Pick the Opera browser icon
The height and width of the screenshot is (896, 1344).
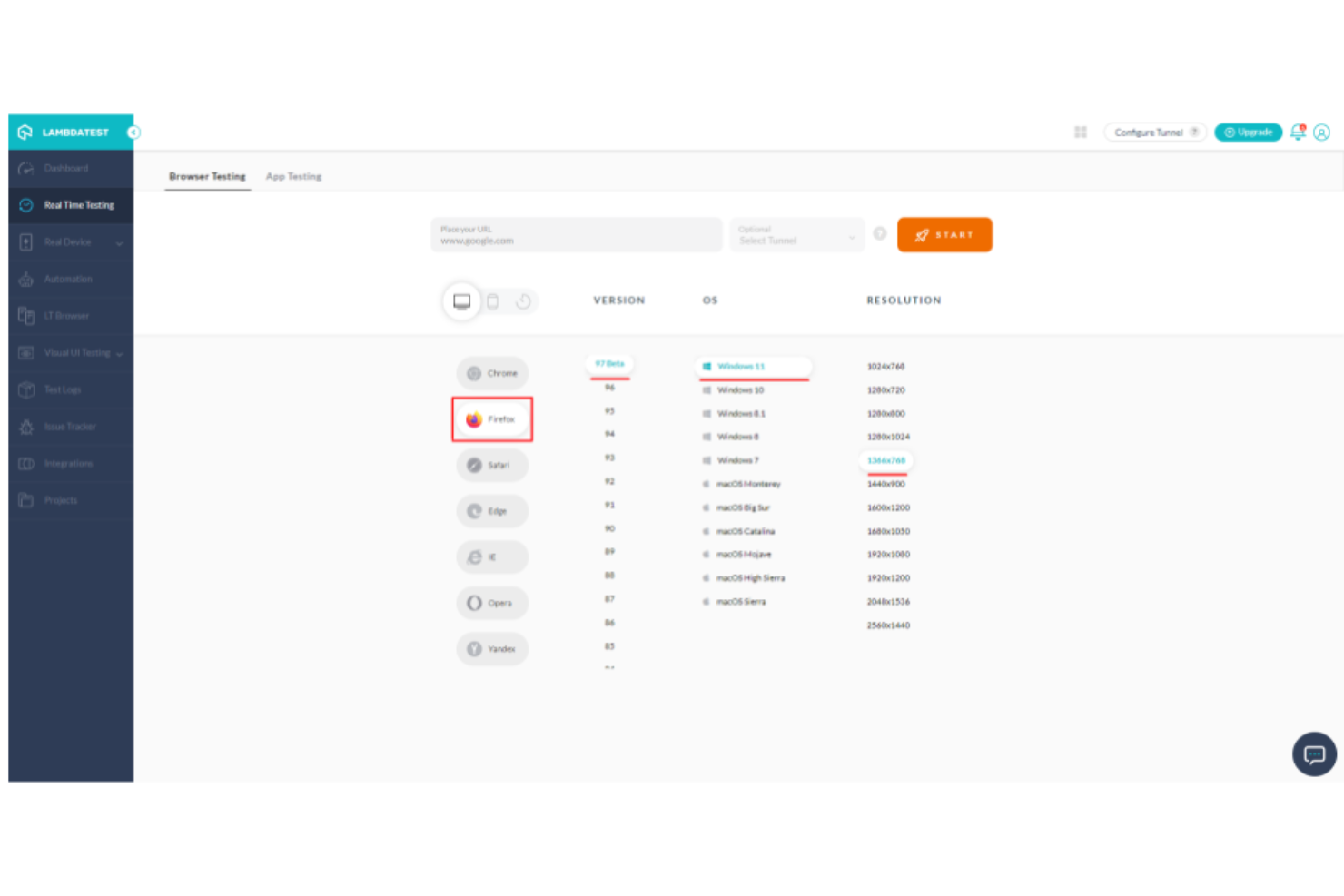click(x=491, y=602)
